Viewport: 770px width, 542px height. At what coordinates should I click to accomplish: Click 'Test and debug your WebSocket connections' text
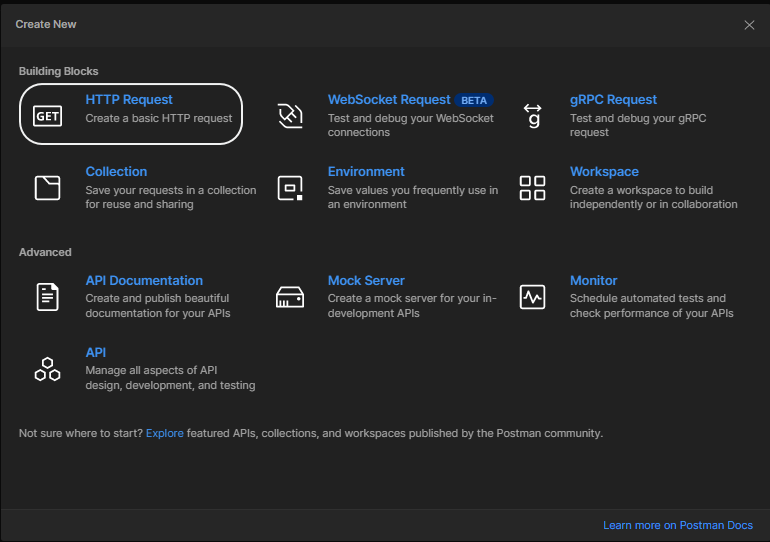click(x=411, y=125)
